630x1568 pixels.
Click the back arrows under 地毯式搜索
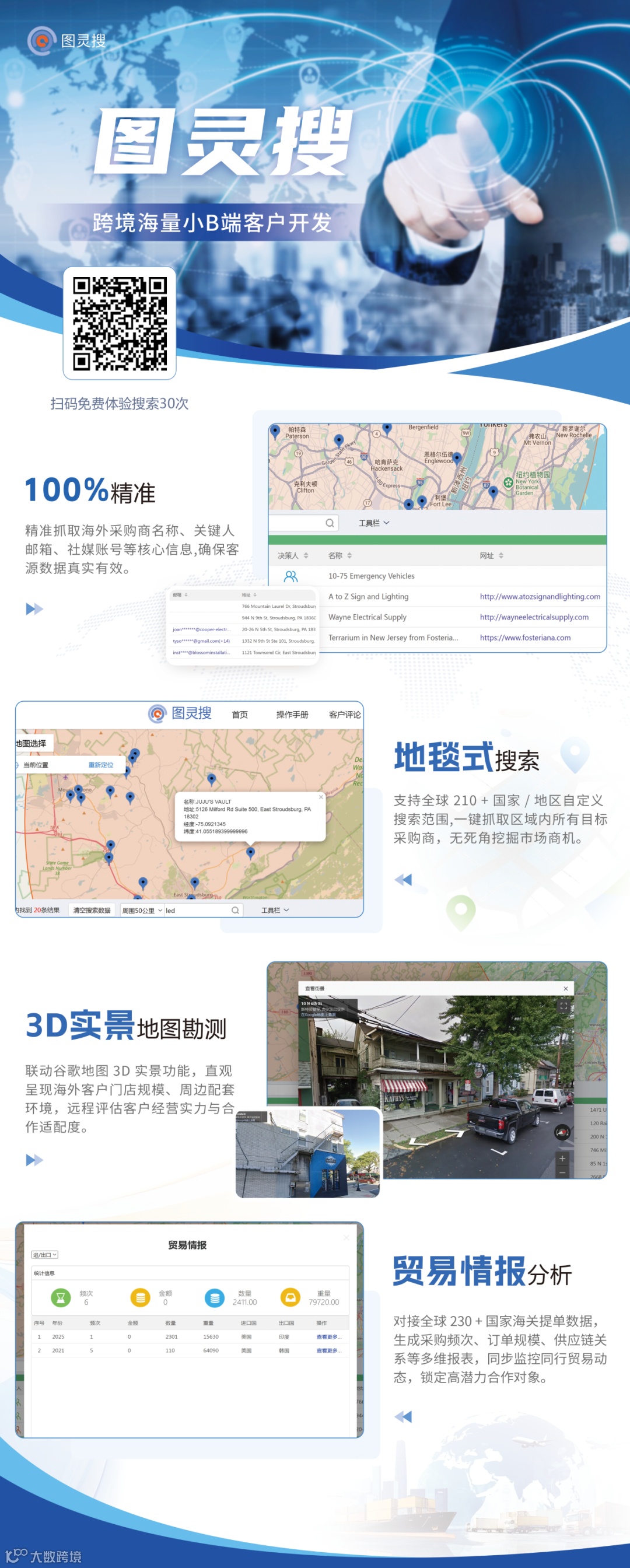click(x=403, y=880)
